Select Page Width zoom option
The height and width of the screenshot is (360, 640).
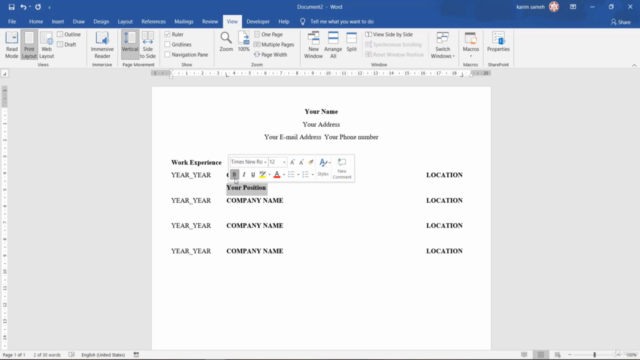click(270, 54)
